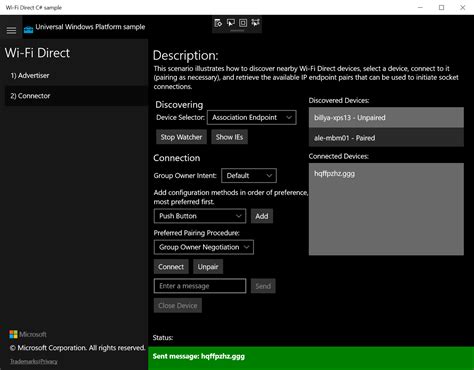The width and height of the screenshot is (474, 370).
Task: Toggle display layout adorners debug icon
Action: (x=243, y=23)
